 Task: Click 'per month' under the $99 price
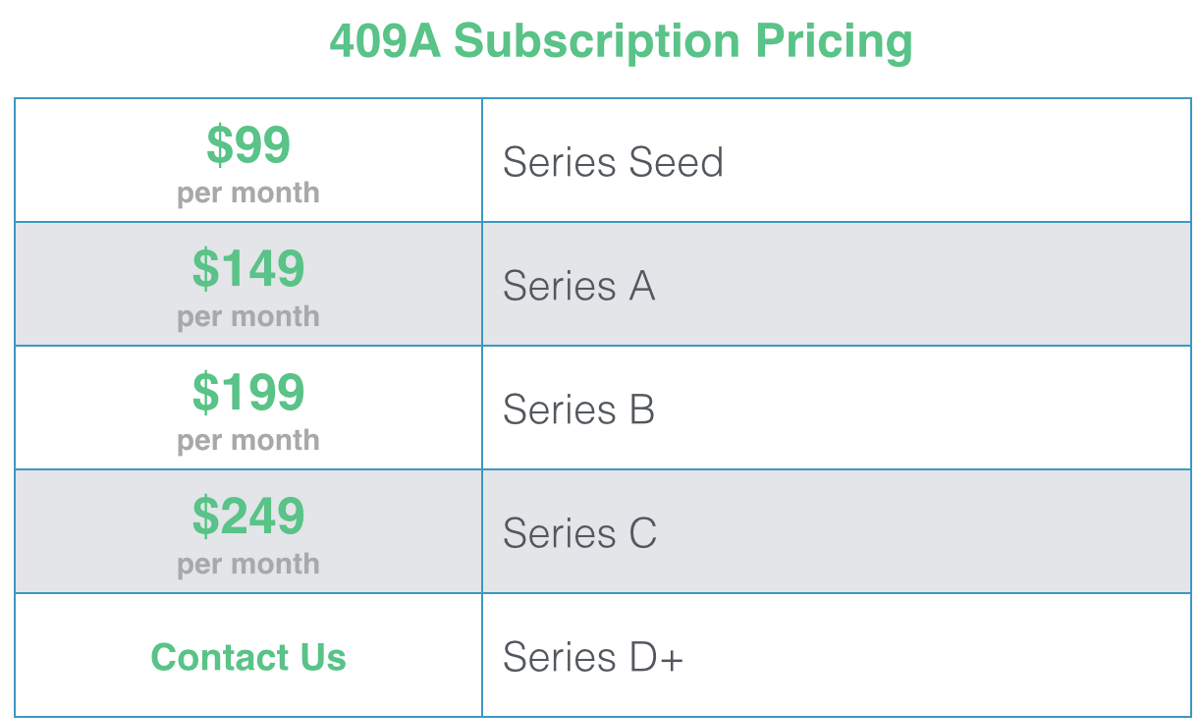pyautogui.click(x=248, y=193)
